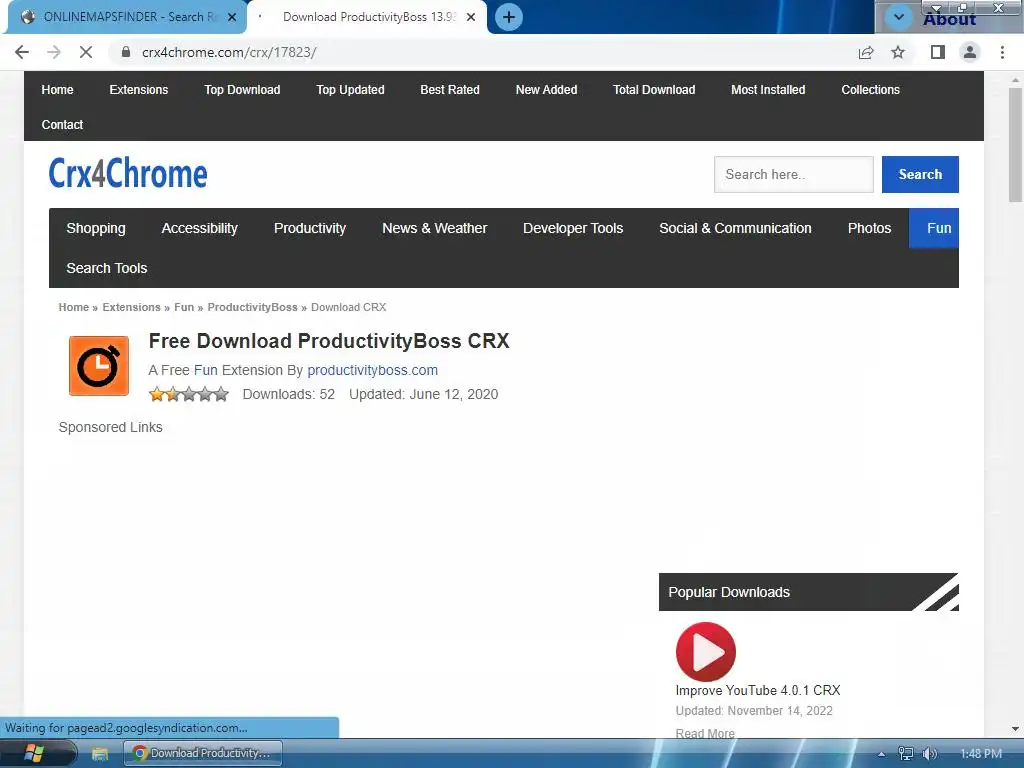Open the highlighted Fun category
Screen dimensions: 1024x768
coord(935,228)
